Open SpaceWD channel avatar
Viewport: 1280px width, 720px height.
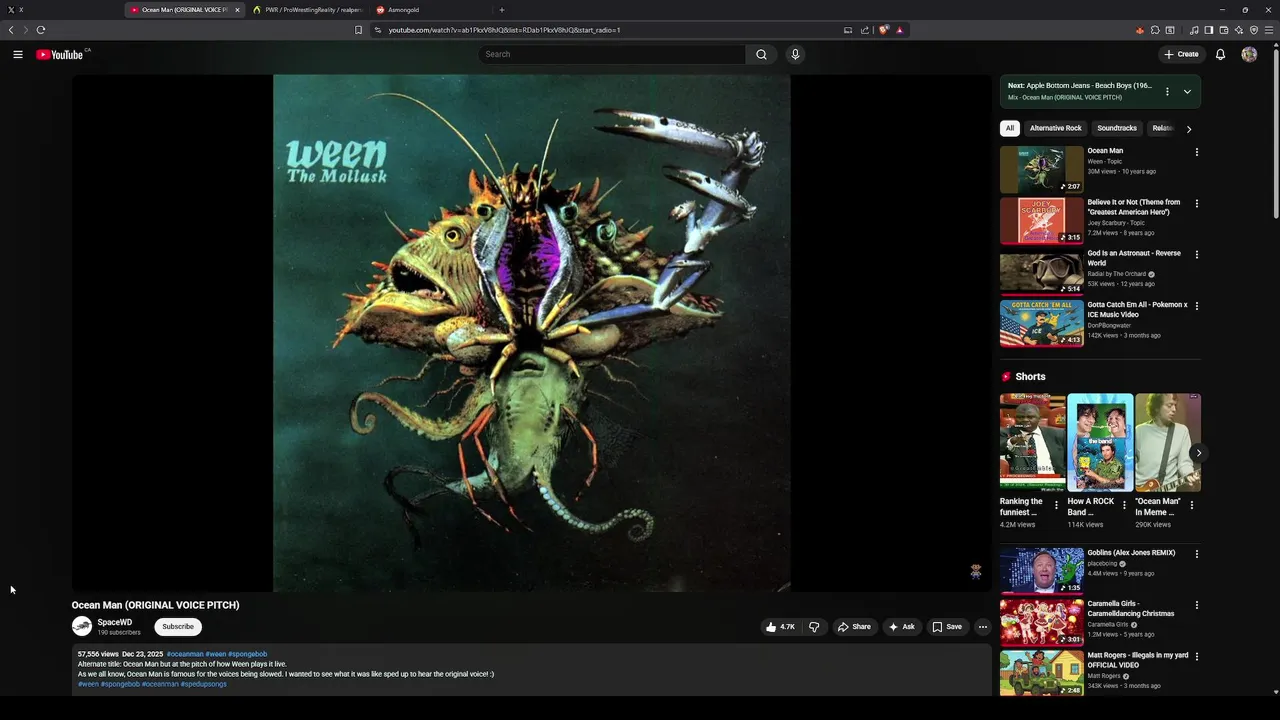click(x=82, y=627)
